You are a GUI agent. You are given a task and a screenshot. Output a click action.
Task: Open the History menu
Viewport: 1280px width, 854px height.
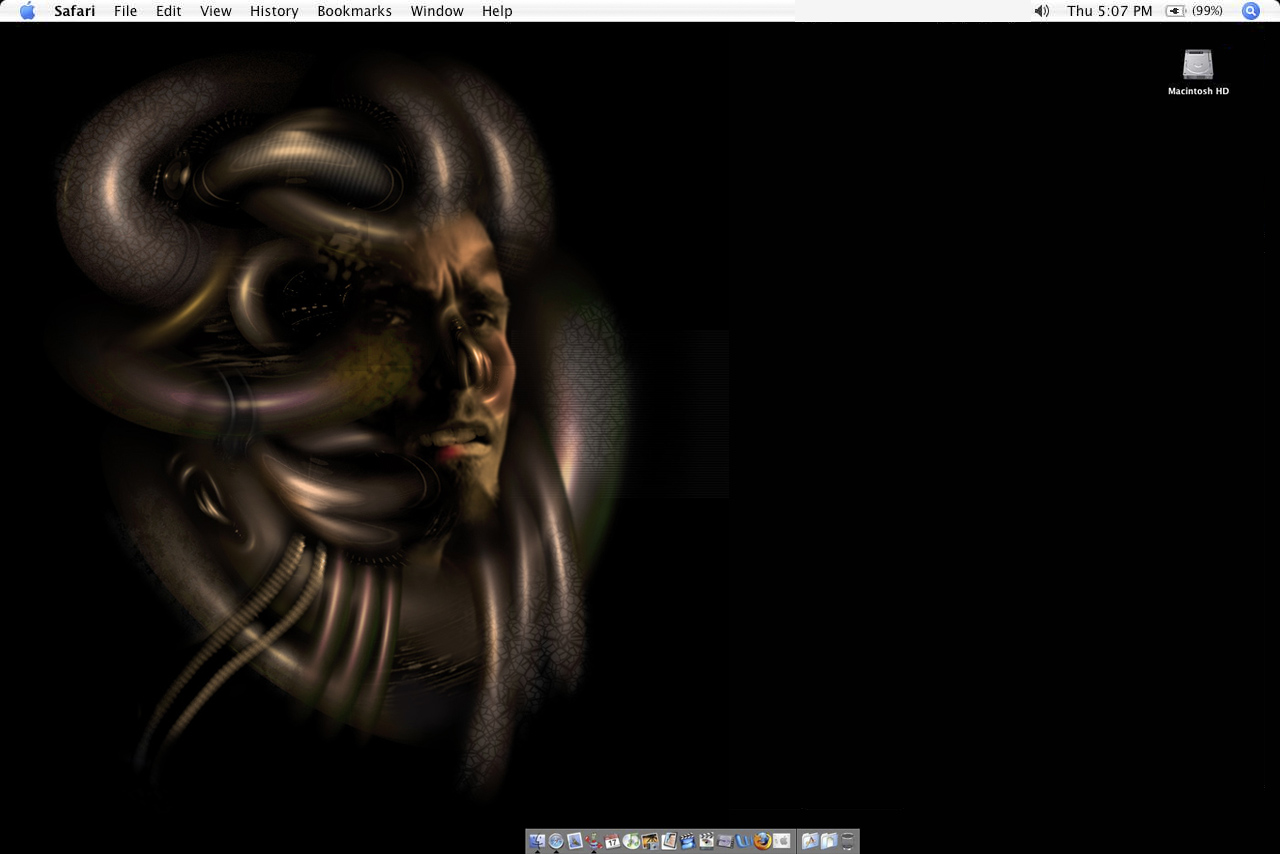pos(274,11)
